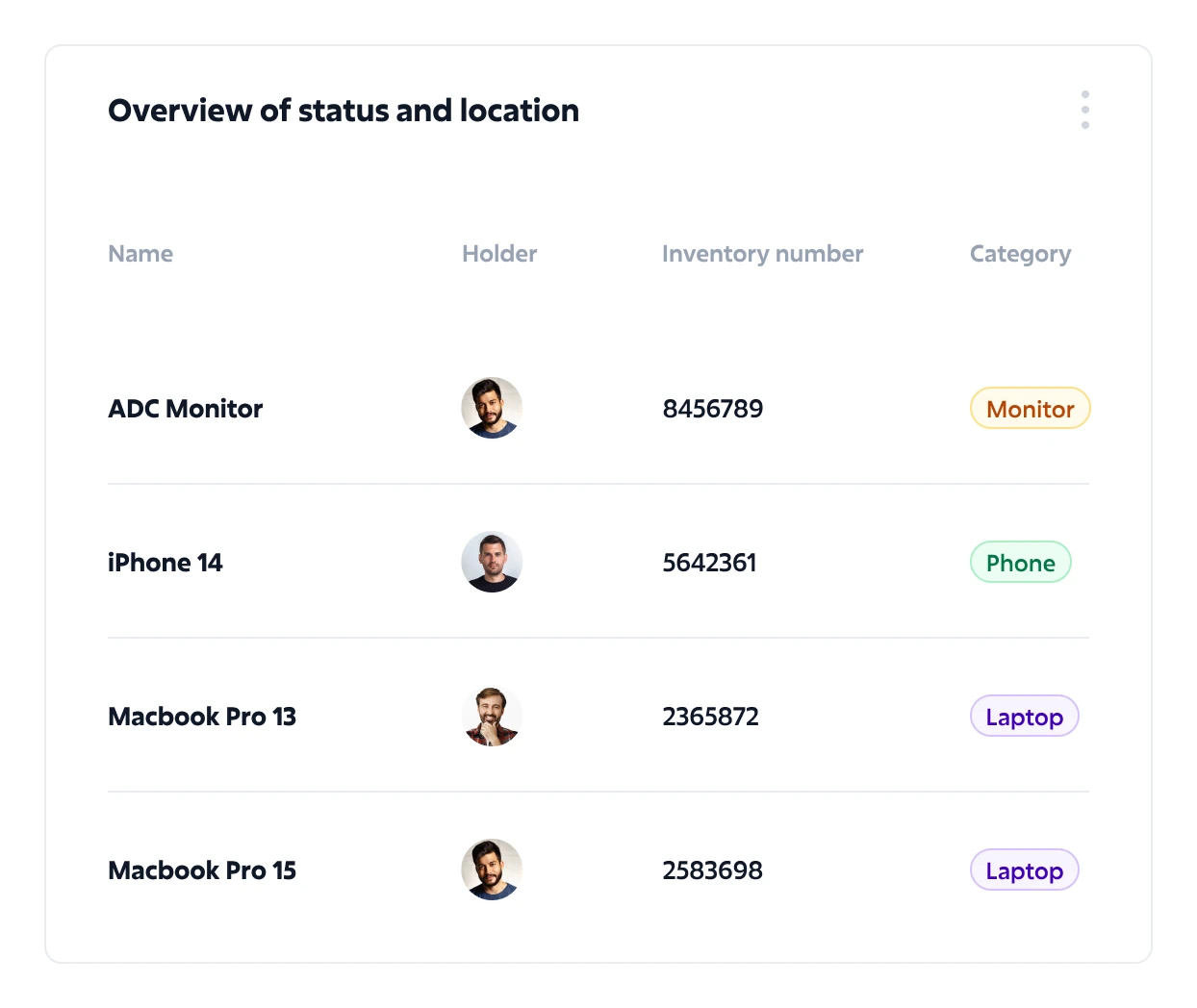Viewport: 1197px width, 1008px height.
Task: Click inventory number 8456789
Action: (x=712, y=409)
